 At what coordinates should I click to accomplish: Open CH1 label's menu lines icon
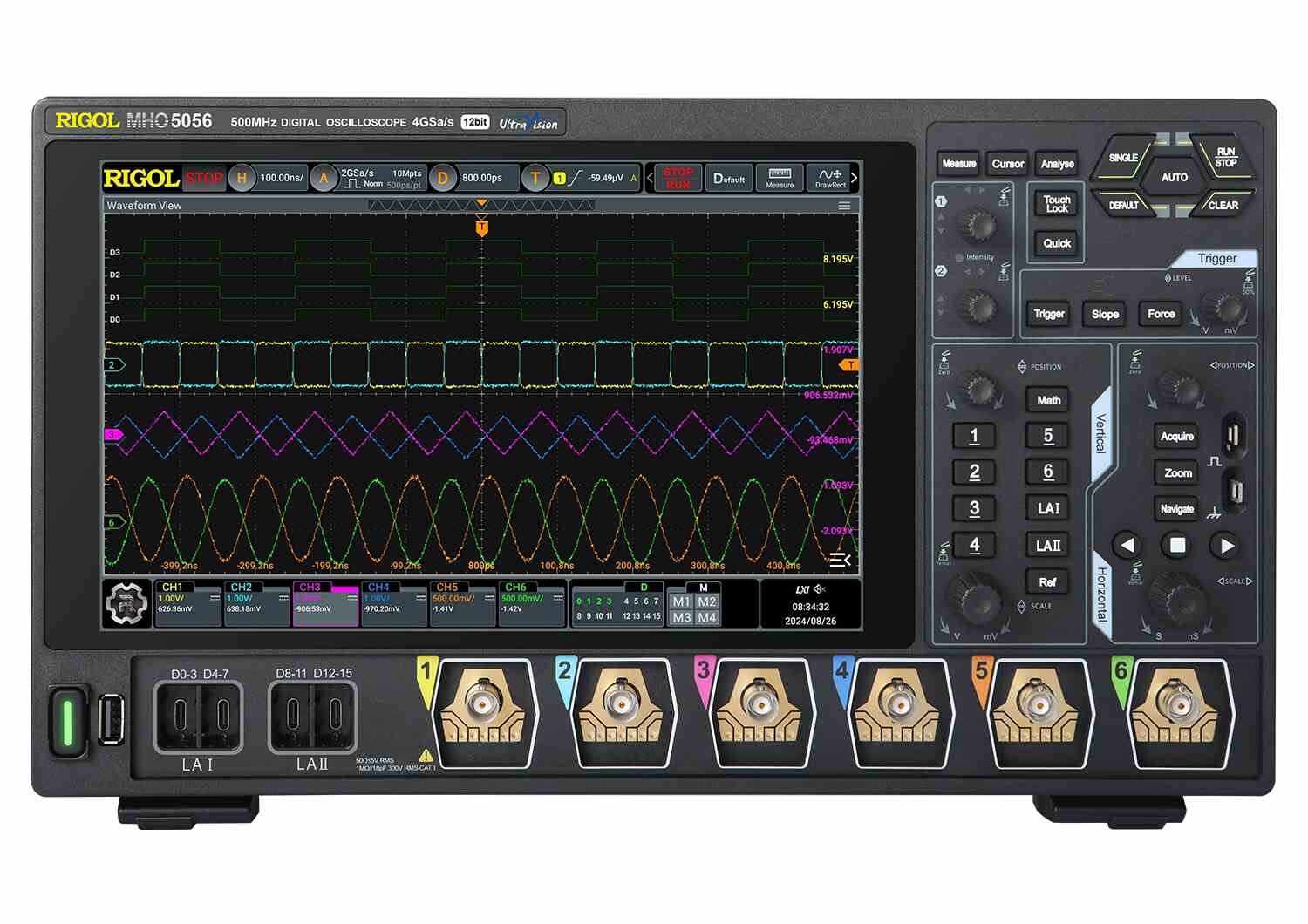pos(215,598)
